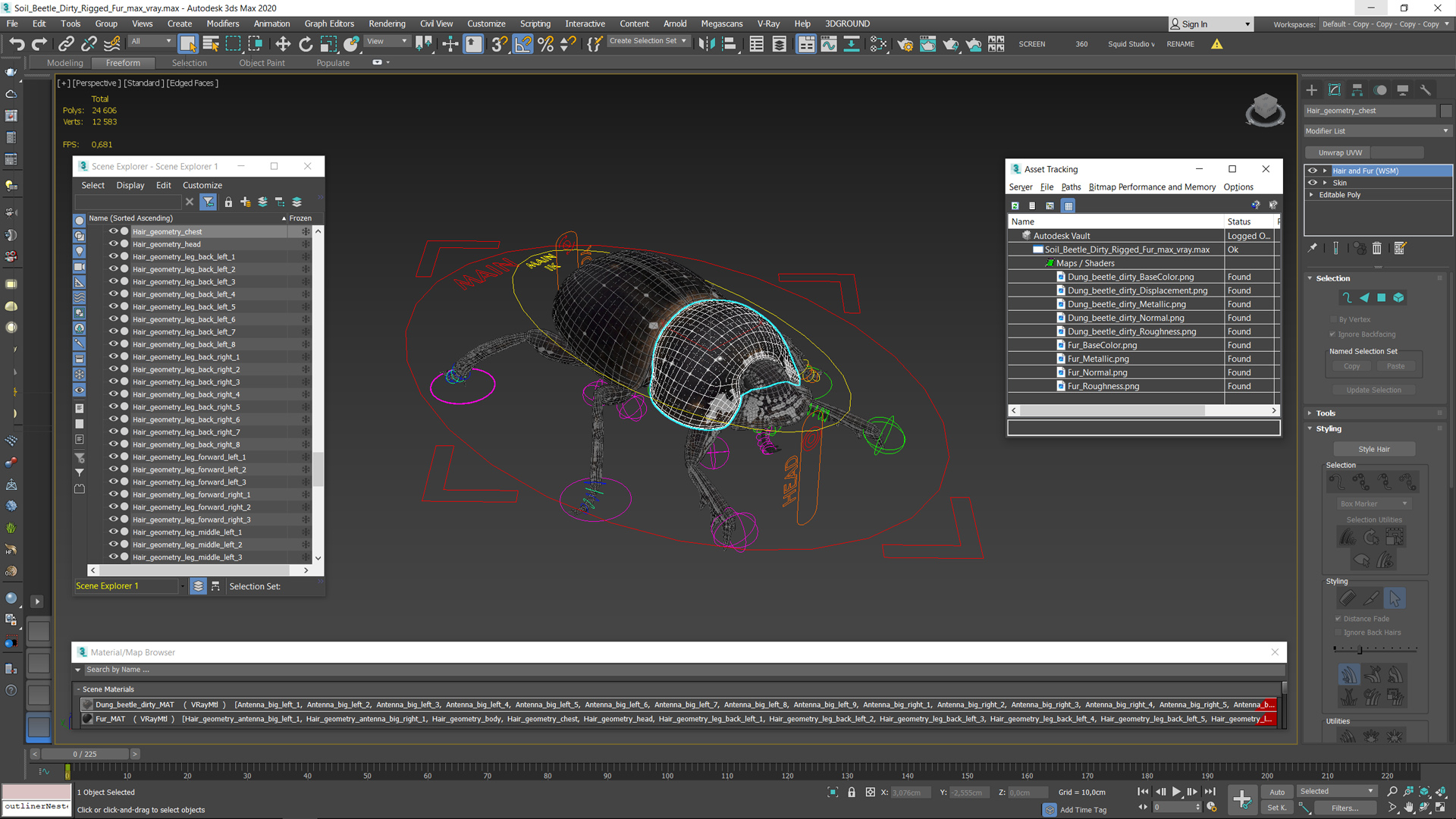Switch to Object Paint ribbon tab
Viewport: 1456px width, 819px height.
[262, 63]
